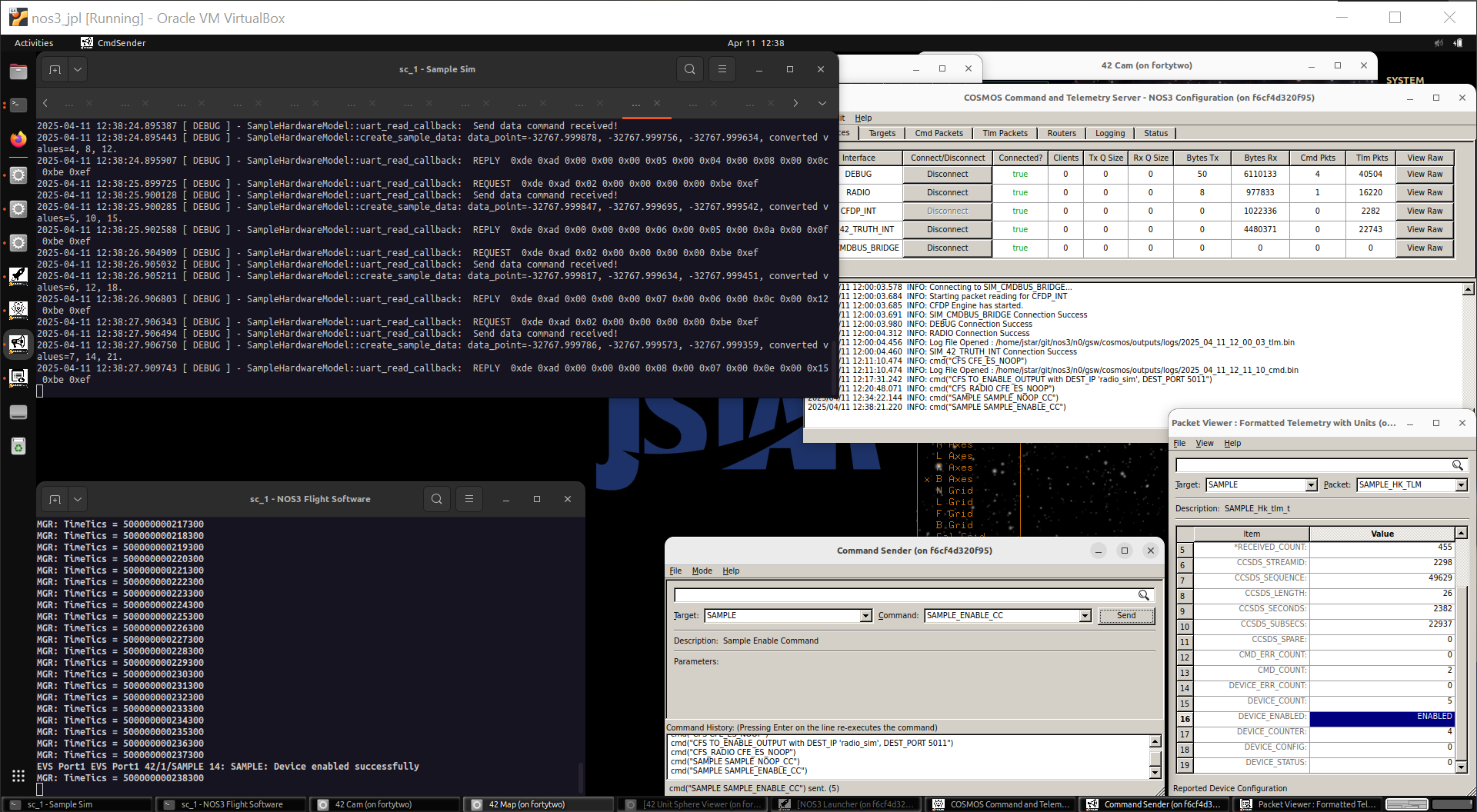Click Send in Command Sender
Screen dimensions: 1477x812
point(1126,616)
